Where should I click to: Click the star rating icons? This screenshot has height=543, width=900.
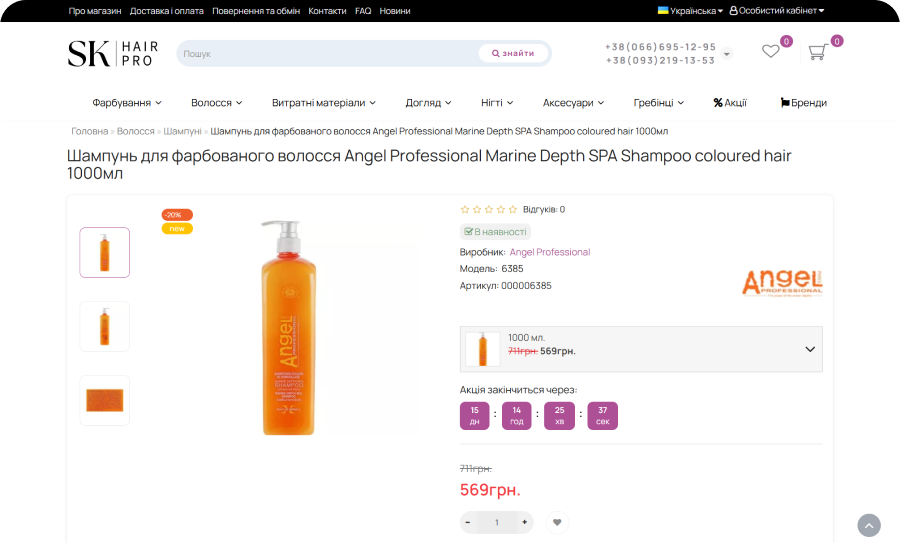pos(488,210)
